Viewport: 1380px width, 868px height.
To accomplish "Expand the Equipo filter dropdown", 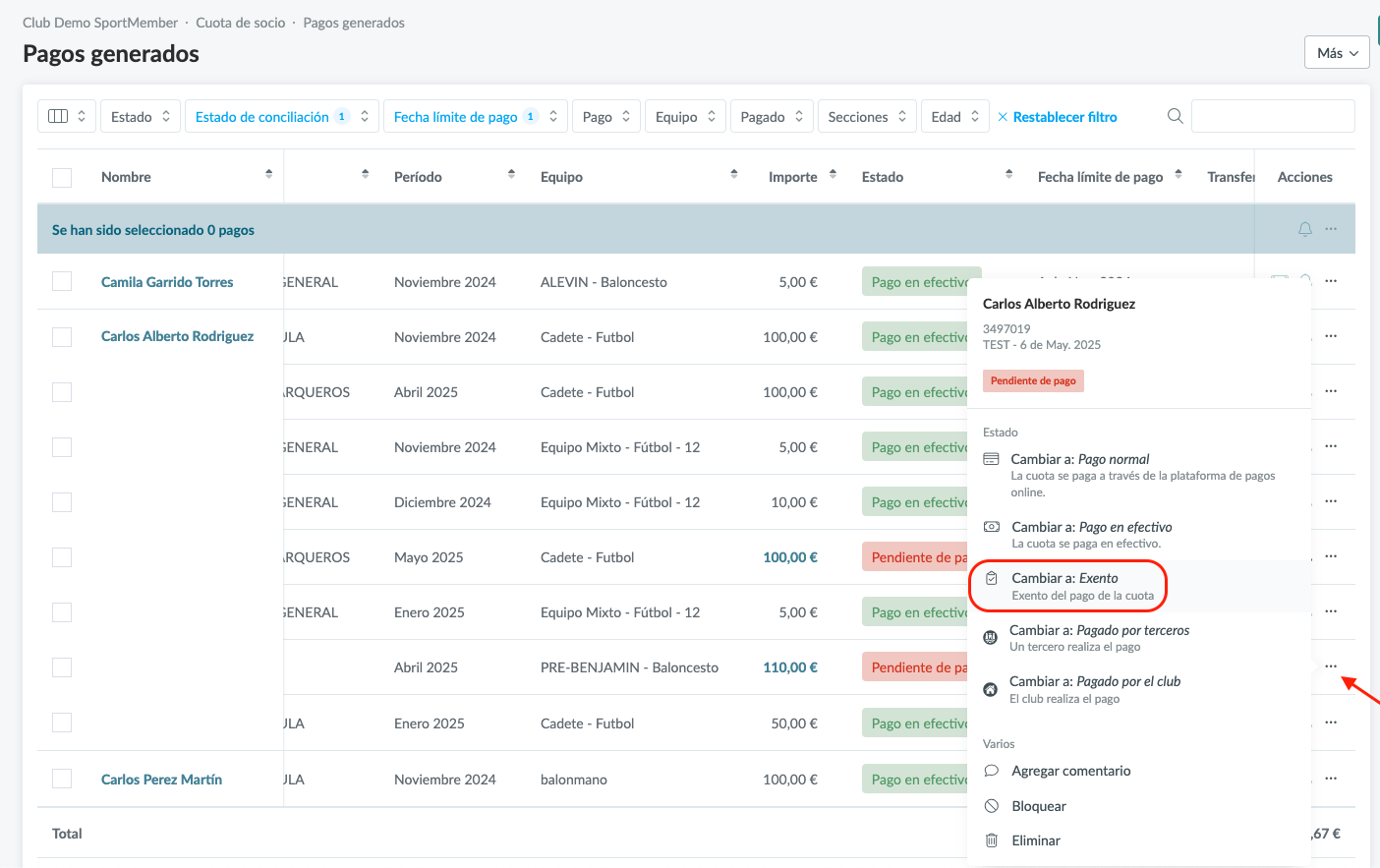I will 685,116.
